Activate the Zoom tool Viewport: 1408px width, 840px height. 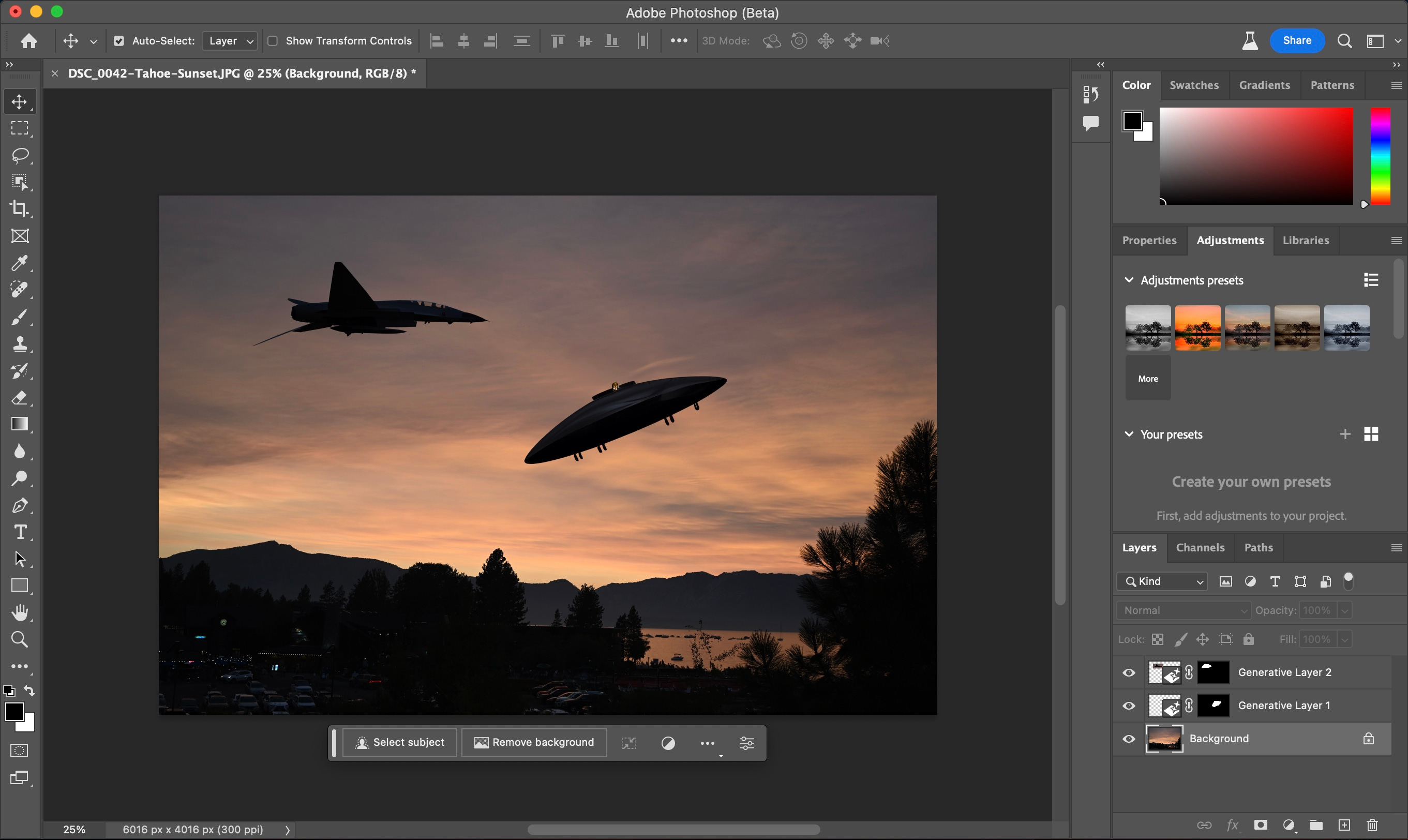20,640
